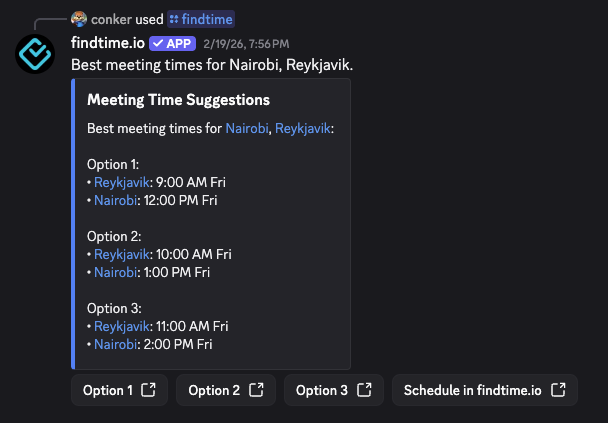Click the Meeting Time Suggestions title
This screenshot has height=423, width=608.
pyautogui.click(x=178, y=100)
